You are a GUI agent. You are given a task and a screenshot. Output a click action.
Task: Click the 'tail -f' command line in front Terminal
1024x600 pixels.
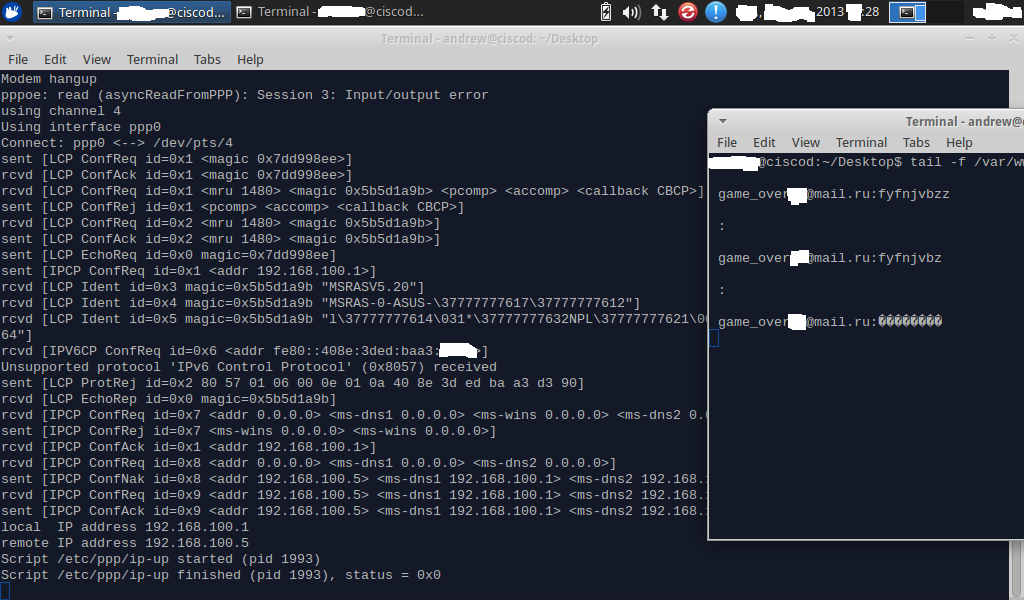pyautogui.click(x=867, y=162)
